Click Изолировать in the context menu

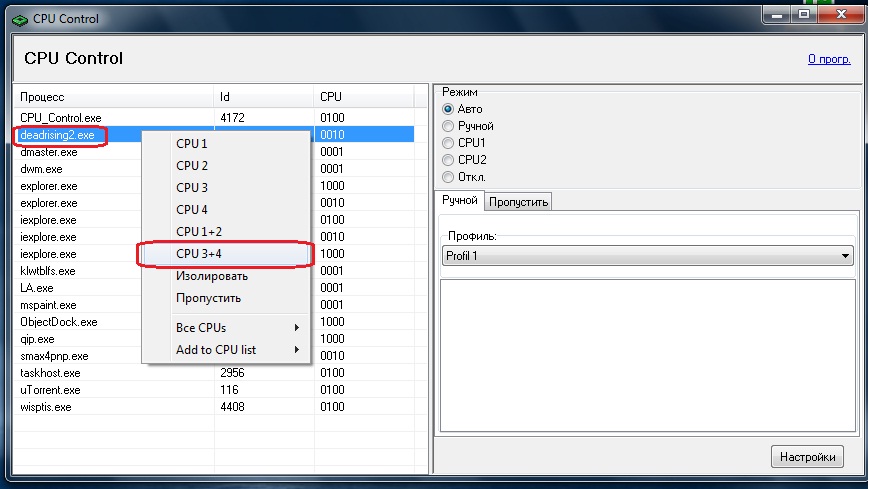click(x=226, y=276)
